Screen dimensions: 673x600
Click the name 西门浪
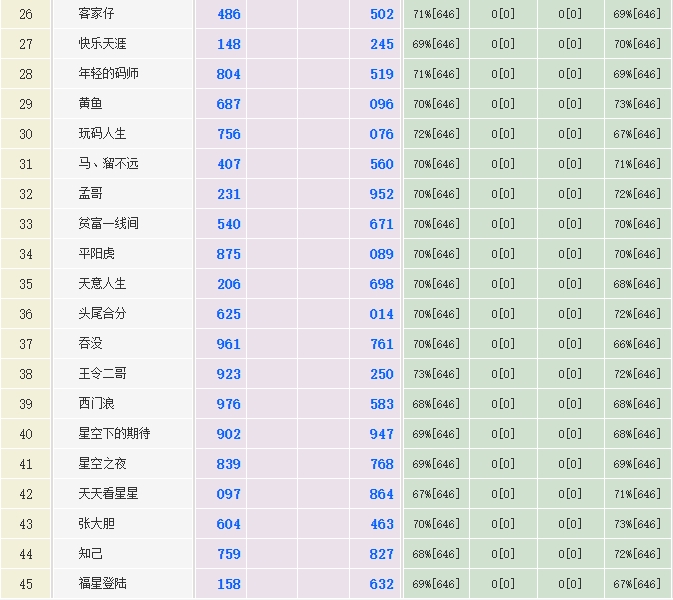(x=96, y=404)
